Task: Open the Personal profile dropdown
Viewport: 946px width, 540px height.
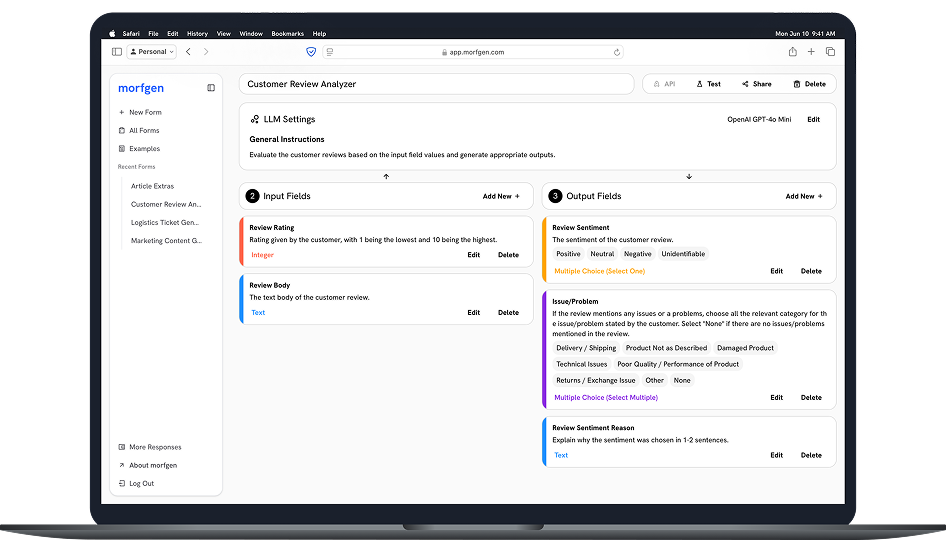Action: [152, 52]
